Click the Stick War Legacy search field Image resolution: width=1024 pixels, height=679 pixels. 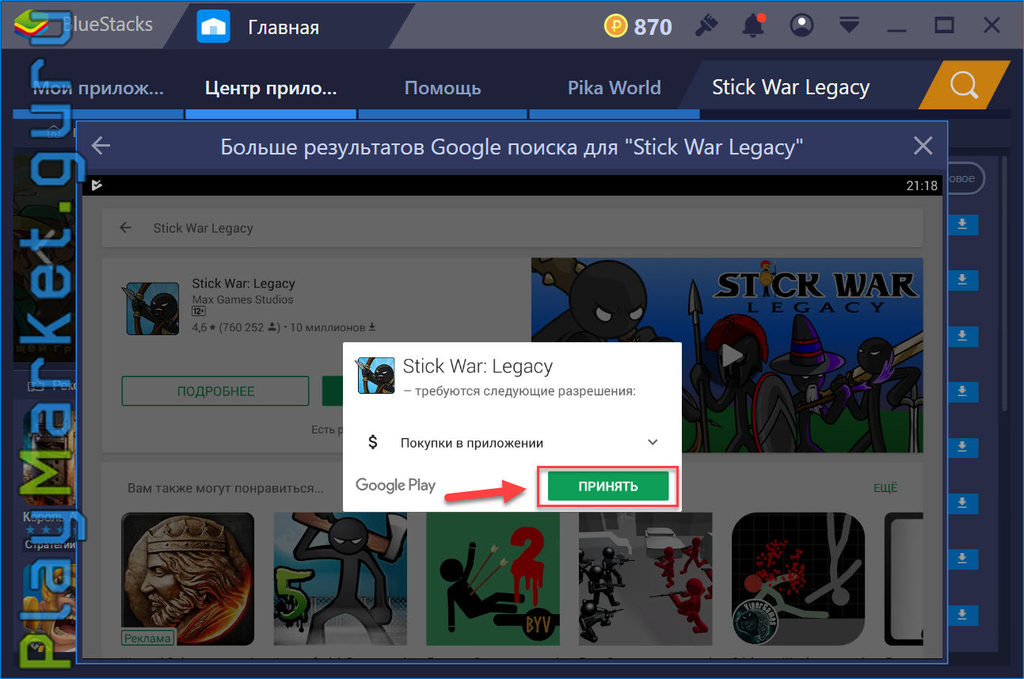512,228
